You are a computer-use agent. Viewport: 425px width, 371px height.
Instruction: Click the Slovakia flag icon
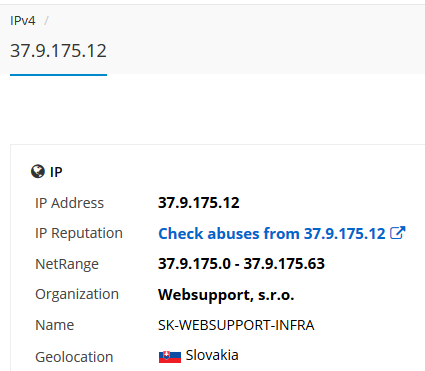tap(170, 356)
